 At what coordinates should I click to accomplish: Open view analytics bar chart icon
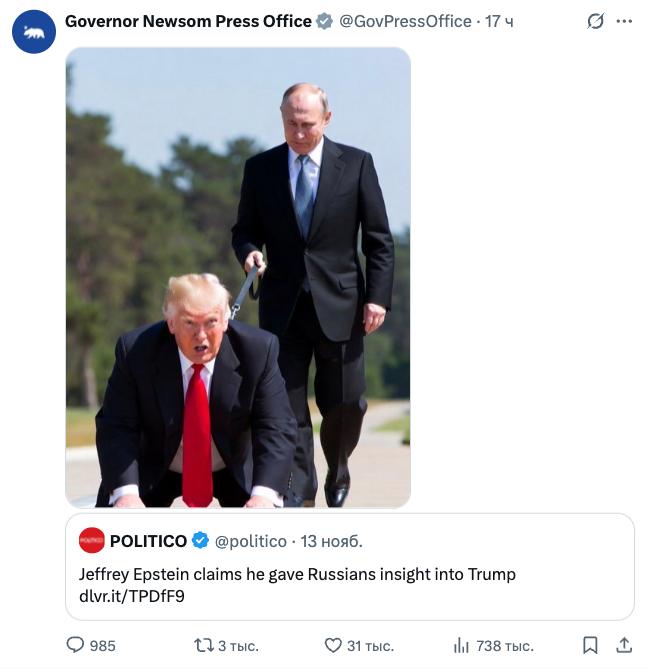462,645
